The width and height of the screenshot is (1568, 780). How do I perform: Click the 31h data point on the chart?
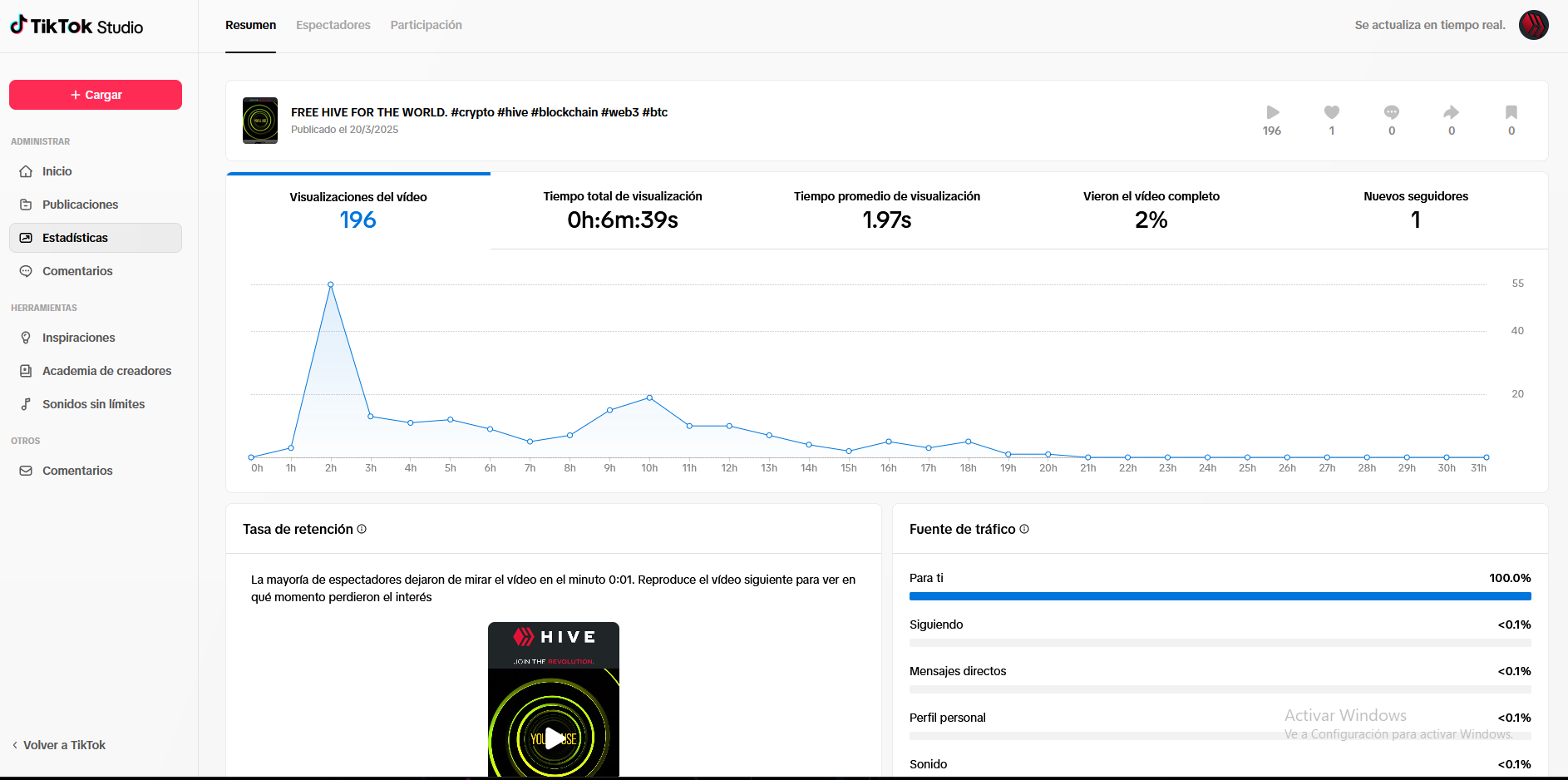pos(1487,457)
